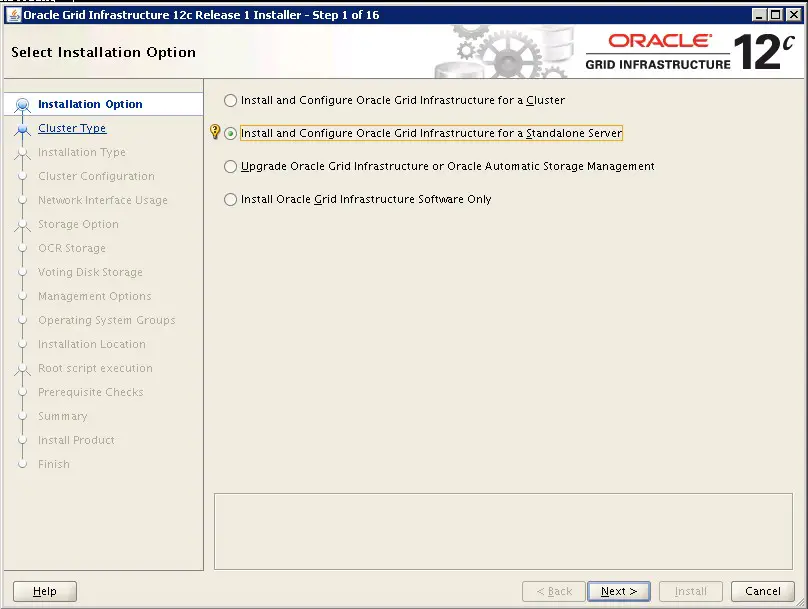Minimize the installer window

click(759, 15)
